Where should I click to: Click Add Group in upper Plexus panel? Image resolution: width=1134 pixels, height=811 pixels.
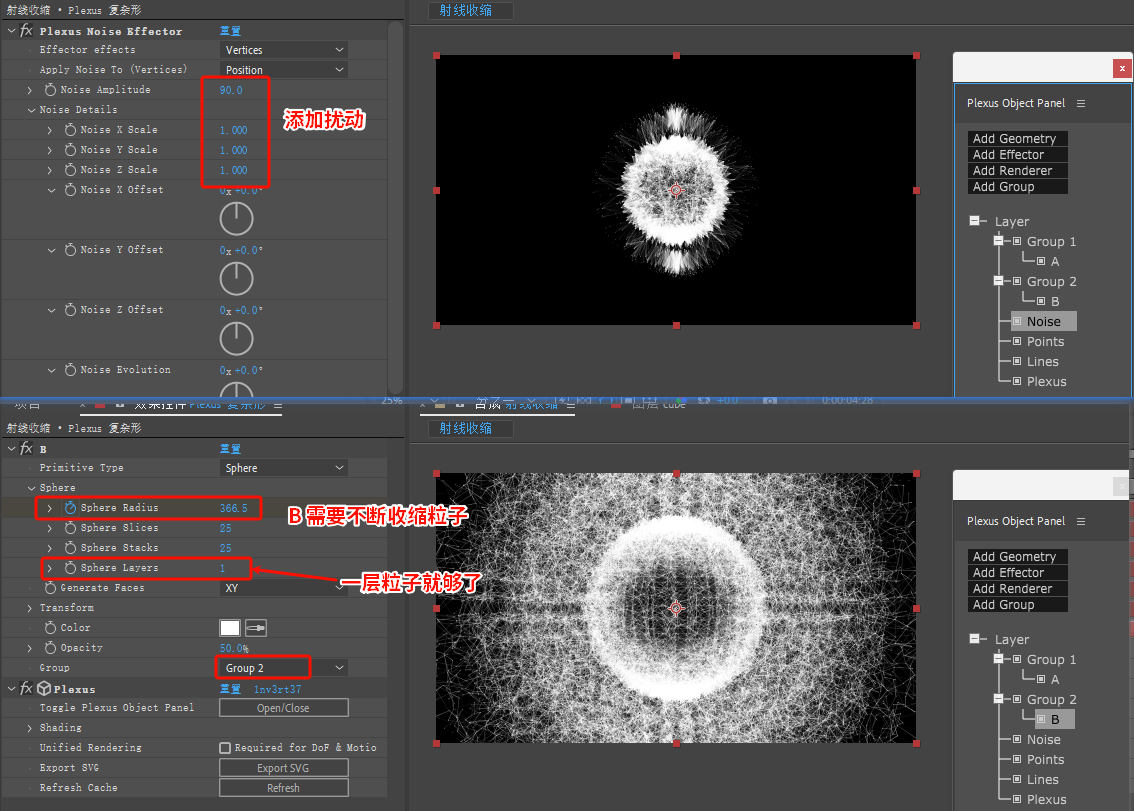click(x=1018, y=186)
